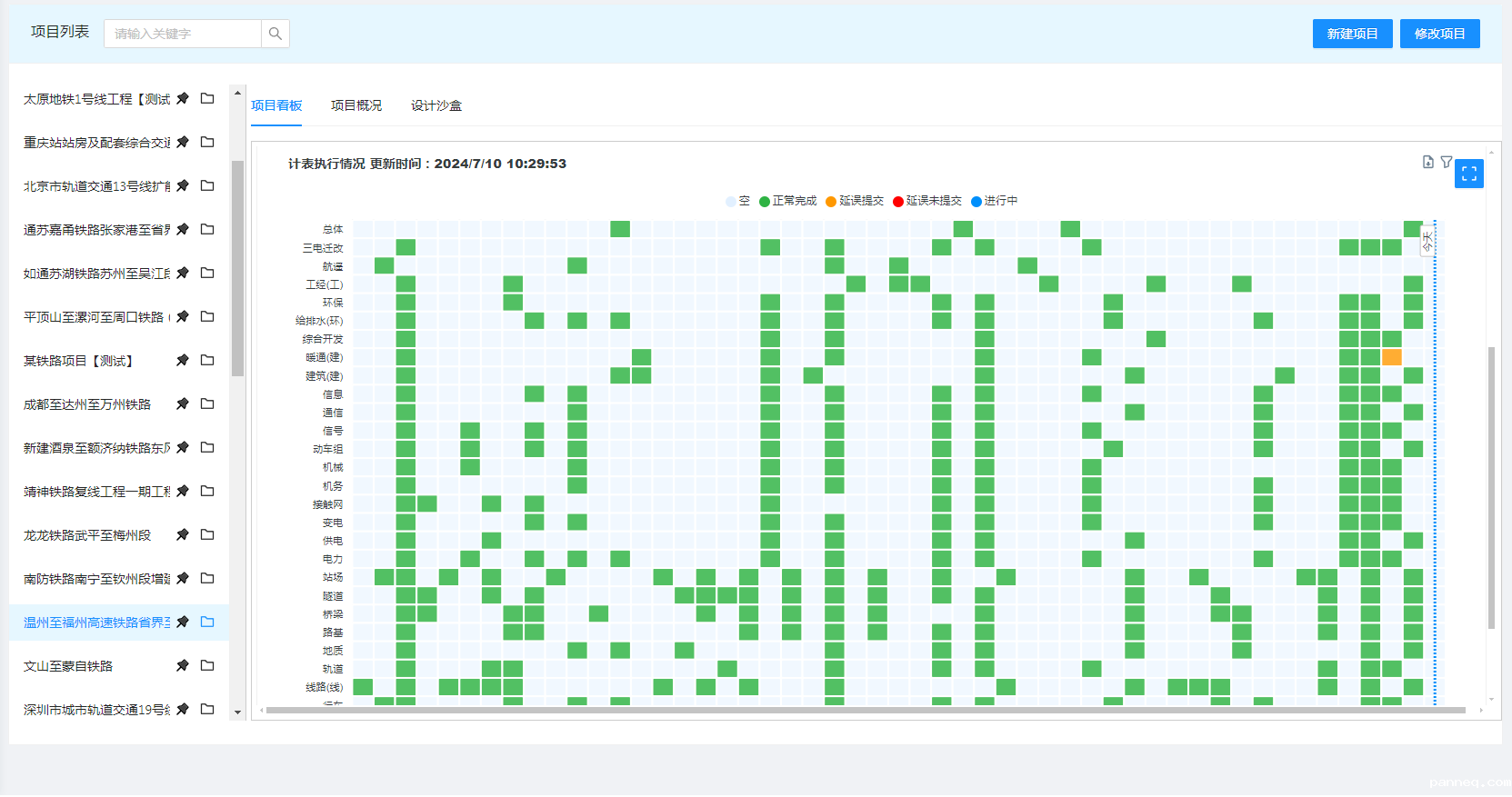Click the orange delayed cell in 暖通(建) row
The width and height of the screenshot is (1512, 797).
pos(1391,357)
